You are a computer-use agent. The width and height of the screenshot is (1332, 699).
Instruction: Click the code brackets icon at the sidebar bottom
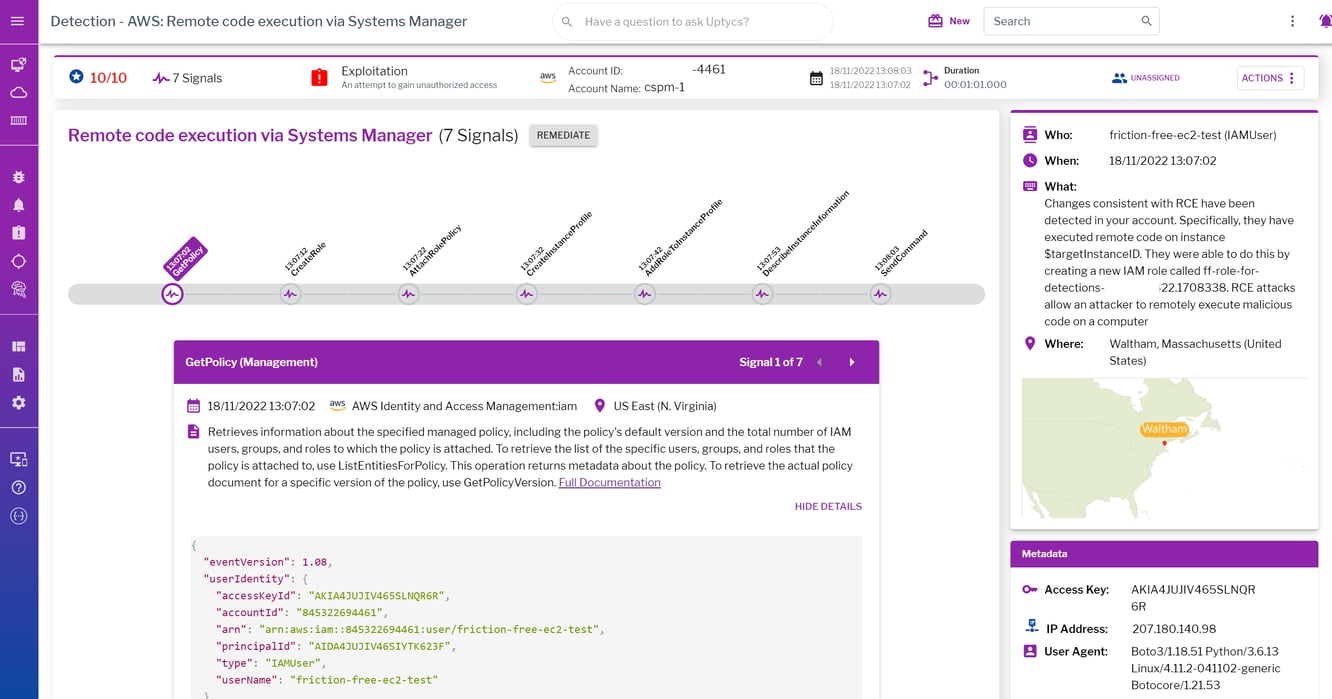tap(18, 516)
